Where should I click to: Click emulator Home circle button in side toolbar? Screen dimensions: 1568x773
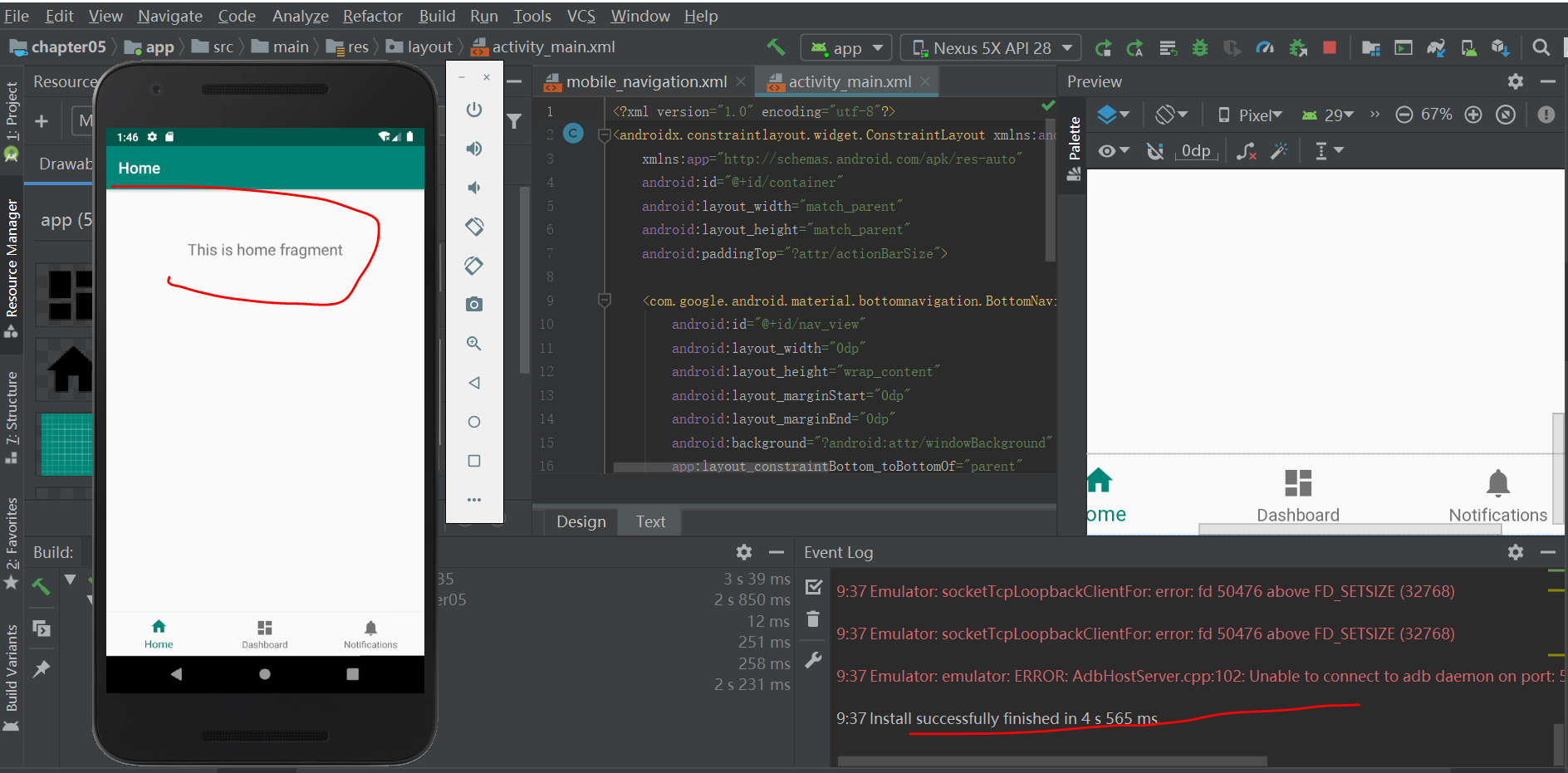[474, 422]
